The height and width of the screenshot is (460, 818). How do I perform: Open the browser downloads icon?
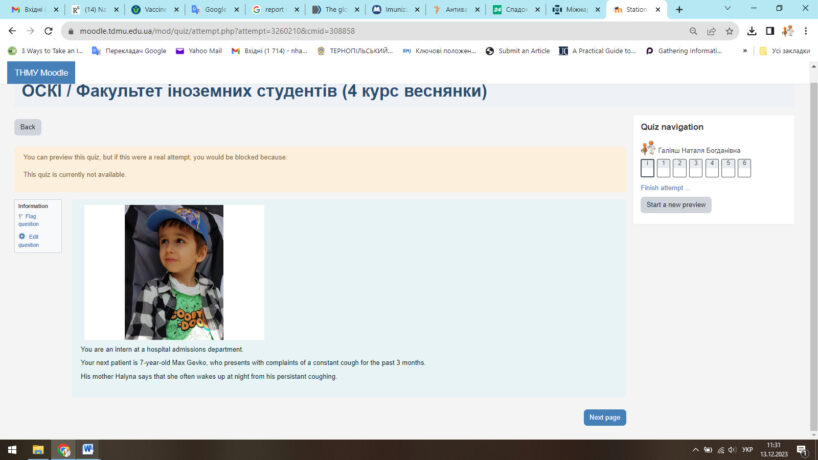pyautogui.click(x=752, y=31)
